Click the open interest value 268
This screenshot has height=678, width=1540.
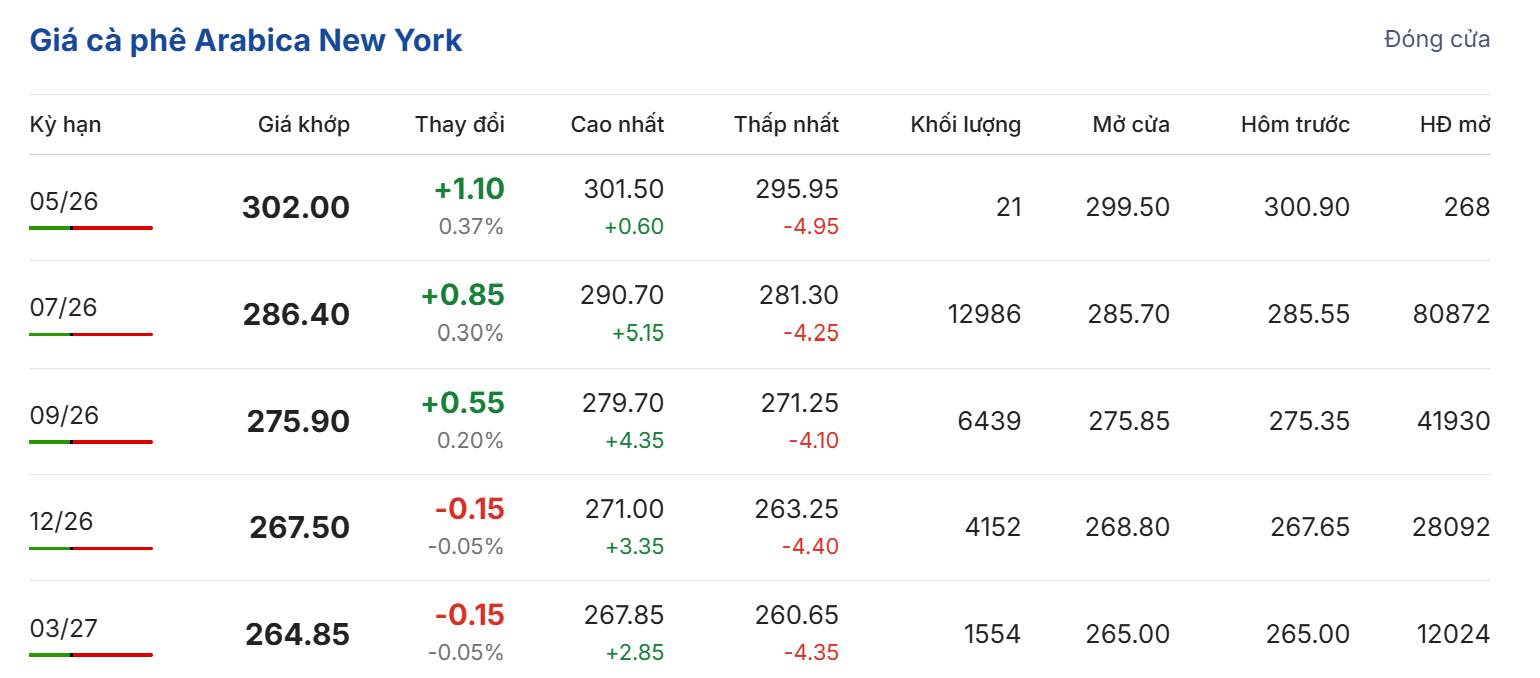[1468, 207]
